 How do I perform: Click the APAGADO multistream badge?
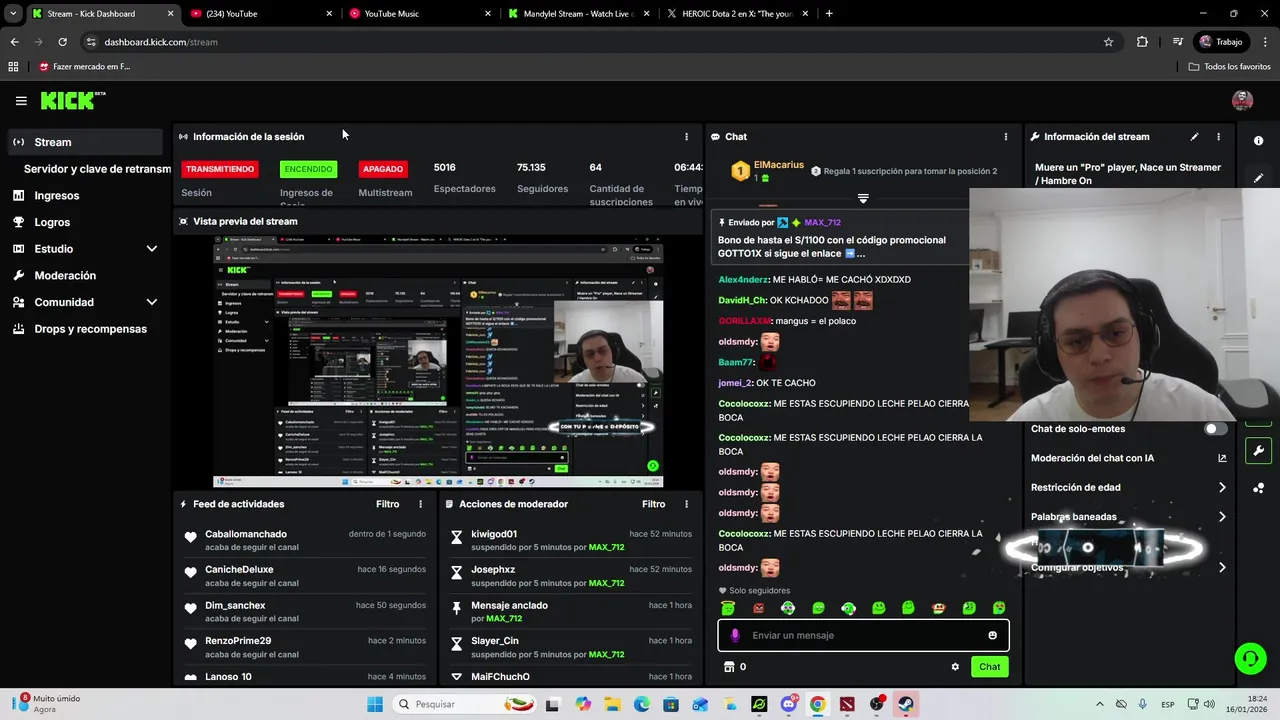383,169
